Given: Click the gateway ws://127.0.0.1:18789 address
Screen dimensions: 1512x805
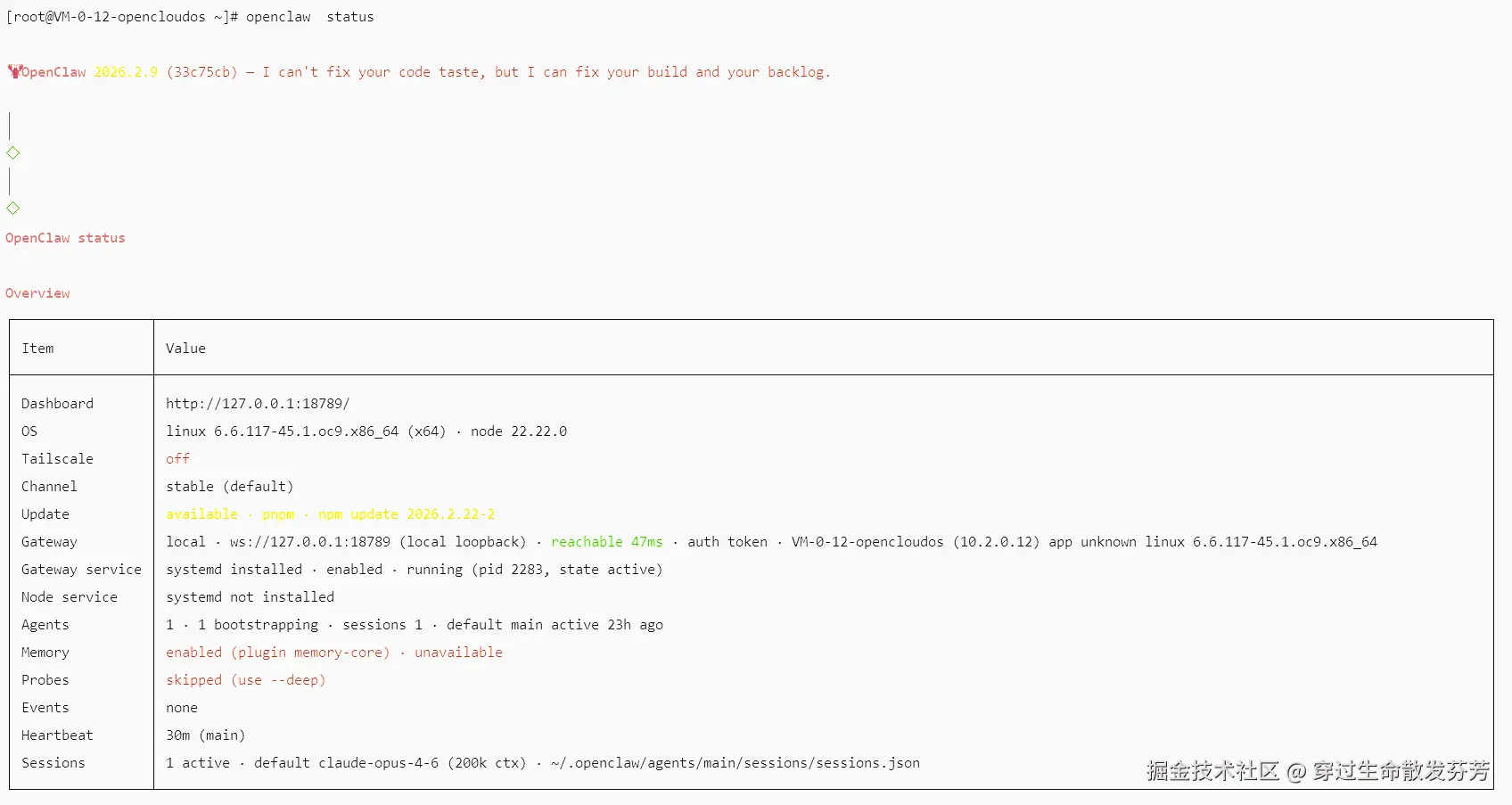Looking at the screenshot, I should point(309,541).
